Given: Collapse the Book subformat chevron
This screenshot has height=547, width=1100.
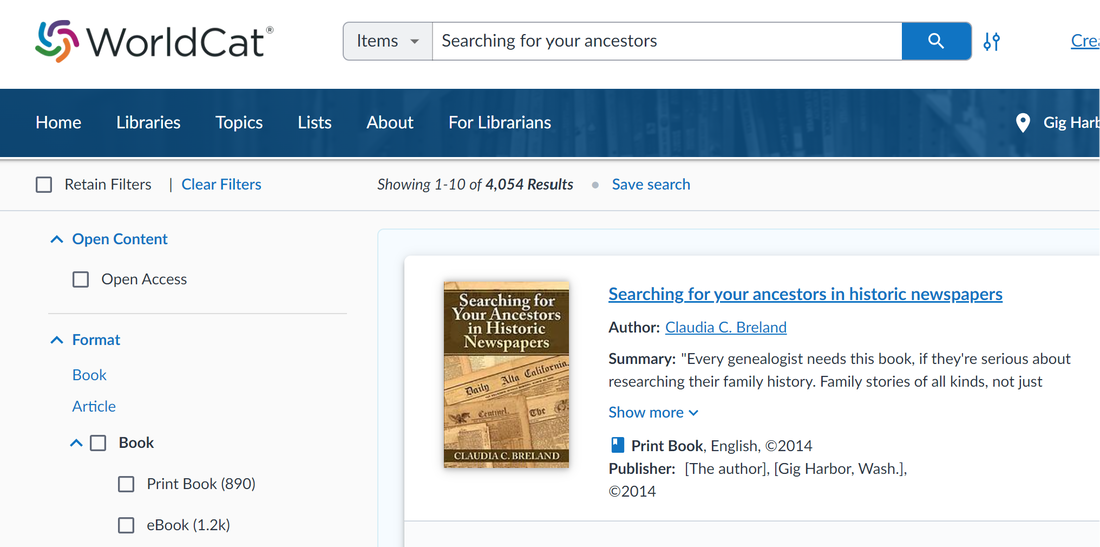Looking at the screenshot, I should click(x=76, y=443).
